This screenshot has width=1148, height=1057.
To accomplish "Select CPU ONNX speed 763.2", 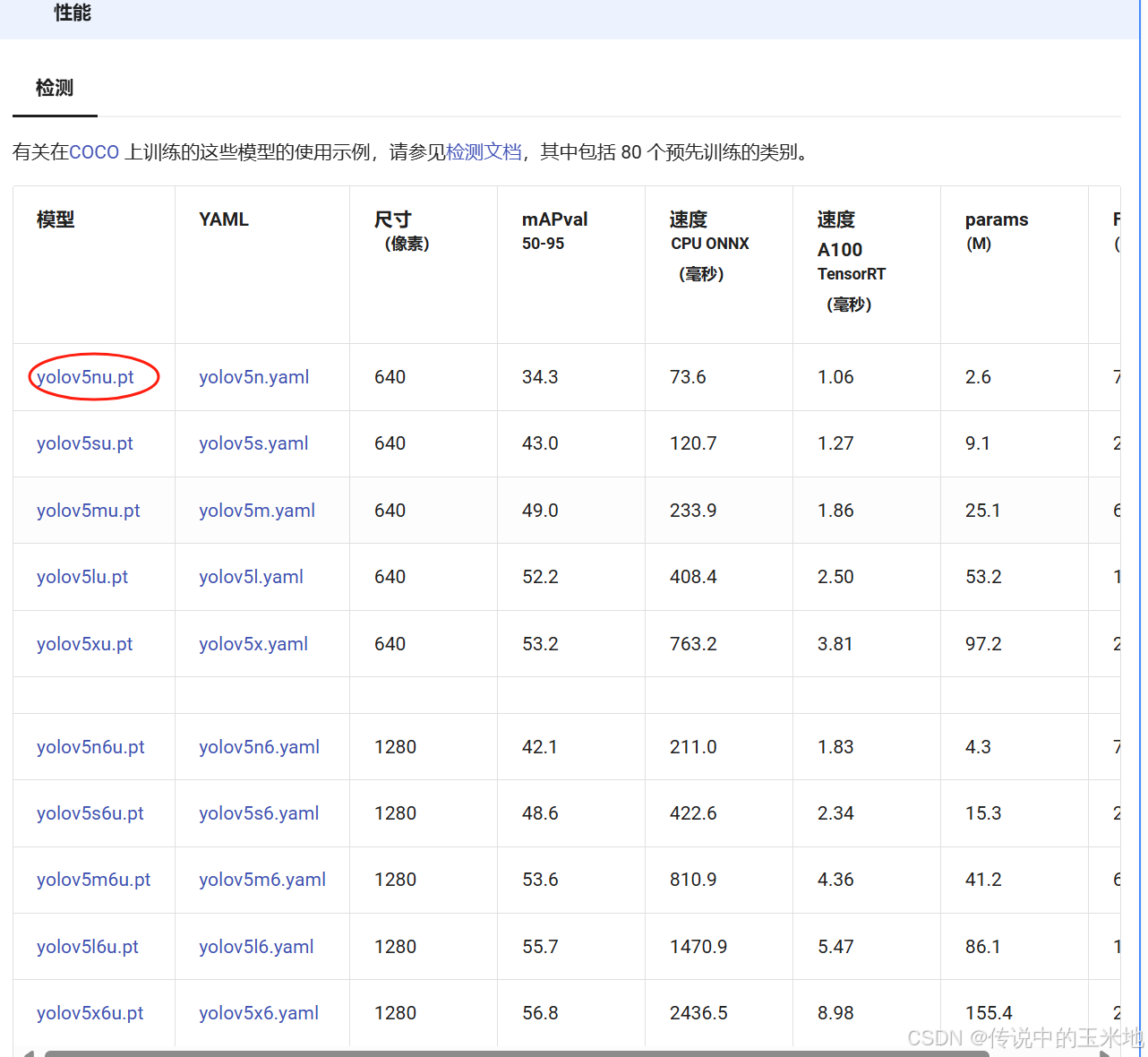I will click(693, 644).
